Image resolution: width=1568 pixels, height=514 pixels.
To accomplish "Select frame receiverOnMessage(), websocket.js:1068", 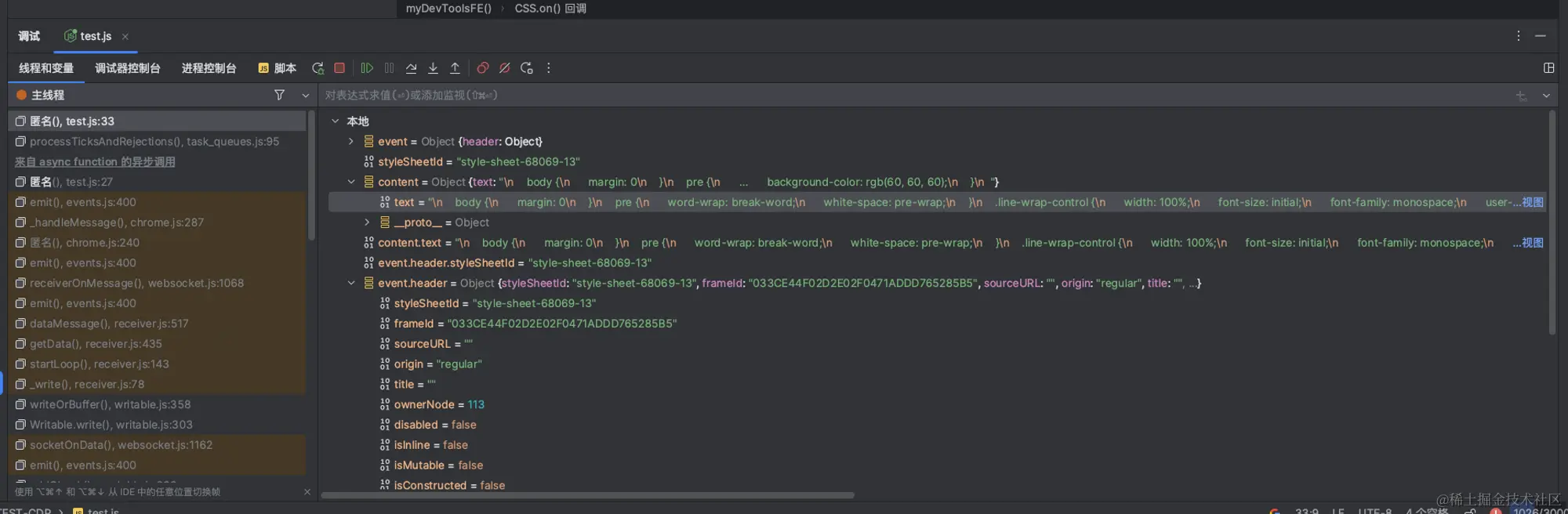I will [157, 283].
